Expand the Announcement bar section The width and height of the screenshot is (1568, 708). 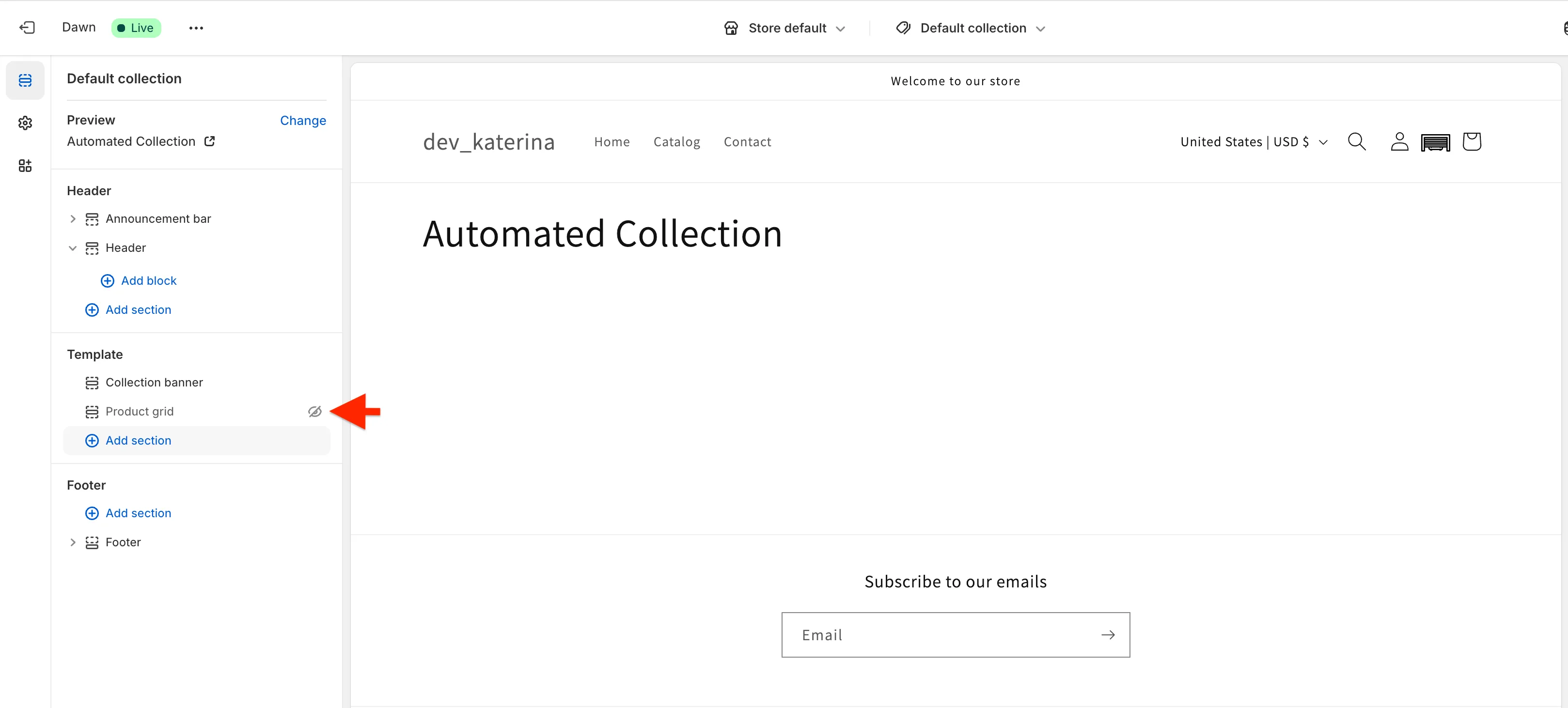73,219
